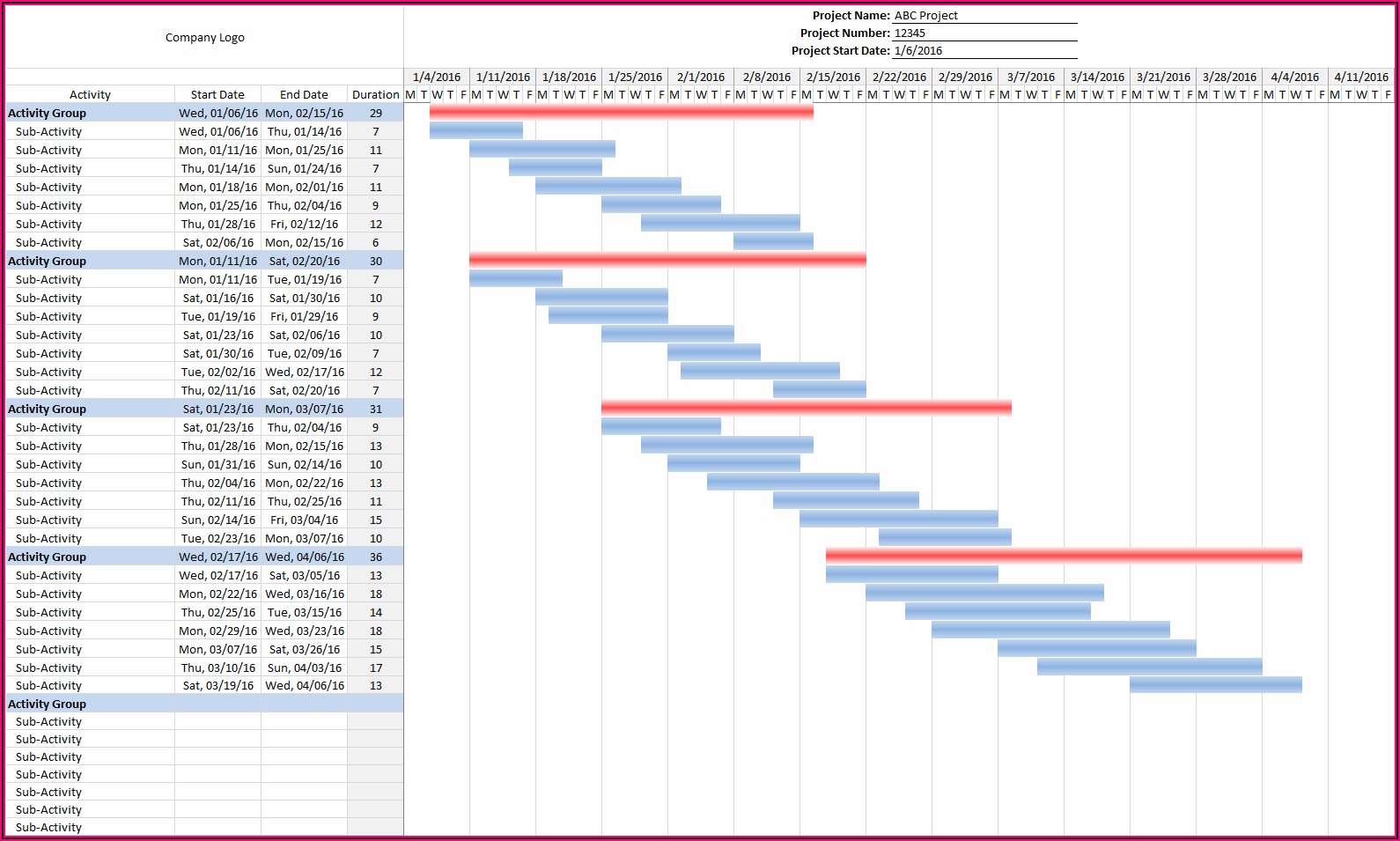Click the Project Name field showing ABC Project
The height and width of the screenshot is (841, 1400).
point(984,16)
